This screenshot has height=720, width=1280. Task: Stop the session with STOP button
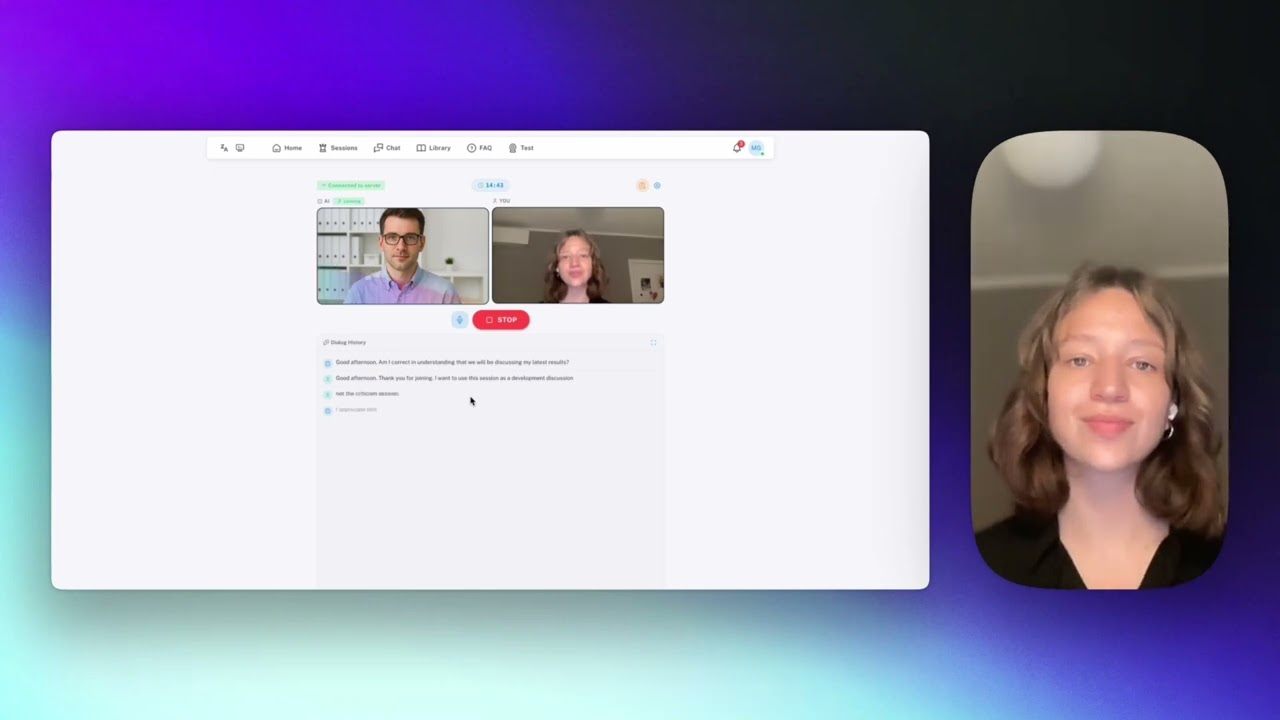coord(501,320)
